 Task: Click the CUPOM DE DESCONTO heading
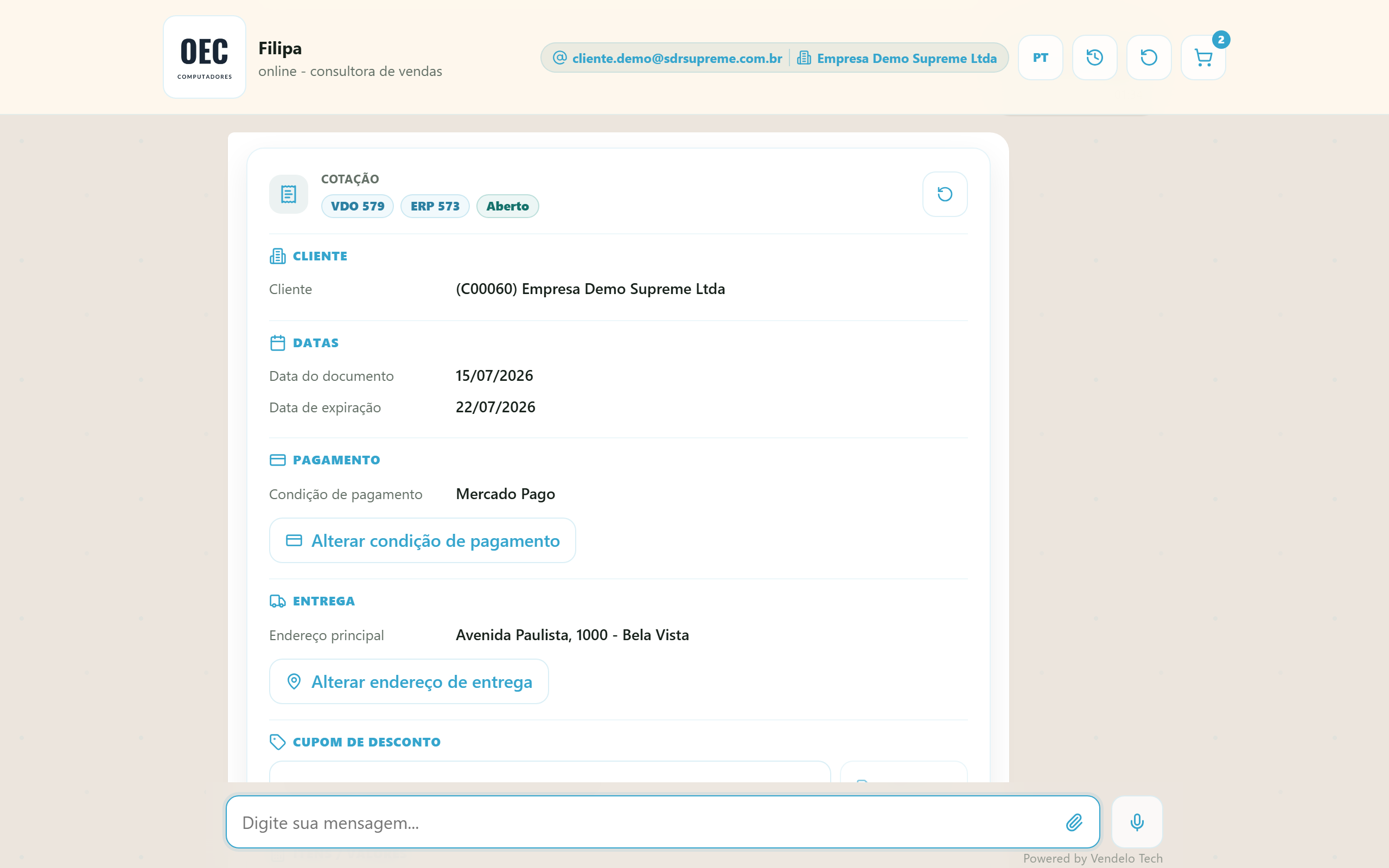(x=367, y=742)
